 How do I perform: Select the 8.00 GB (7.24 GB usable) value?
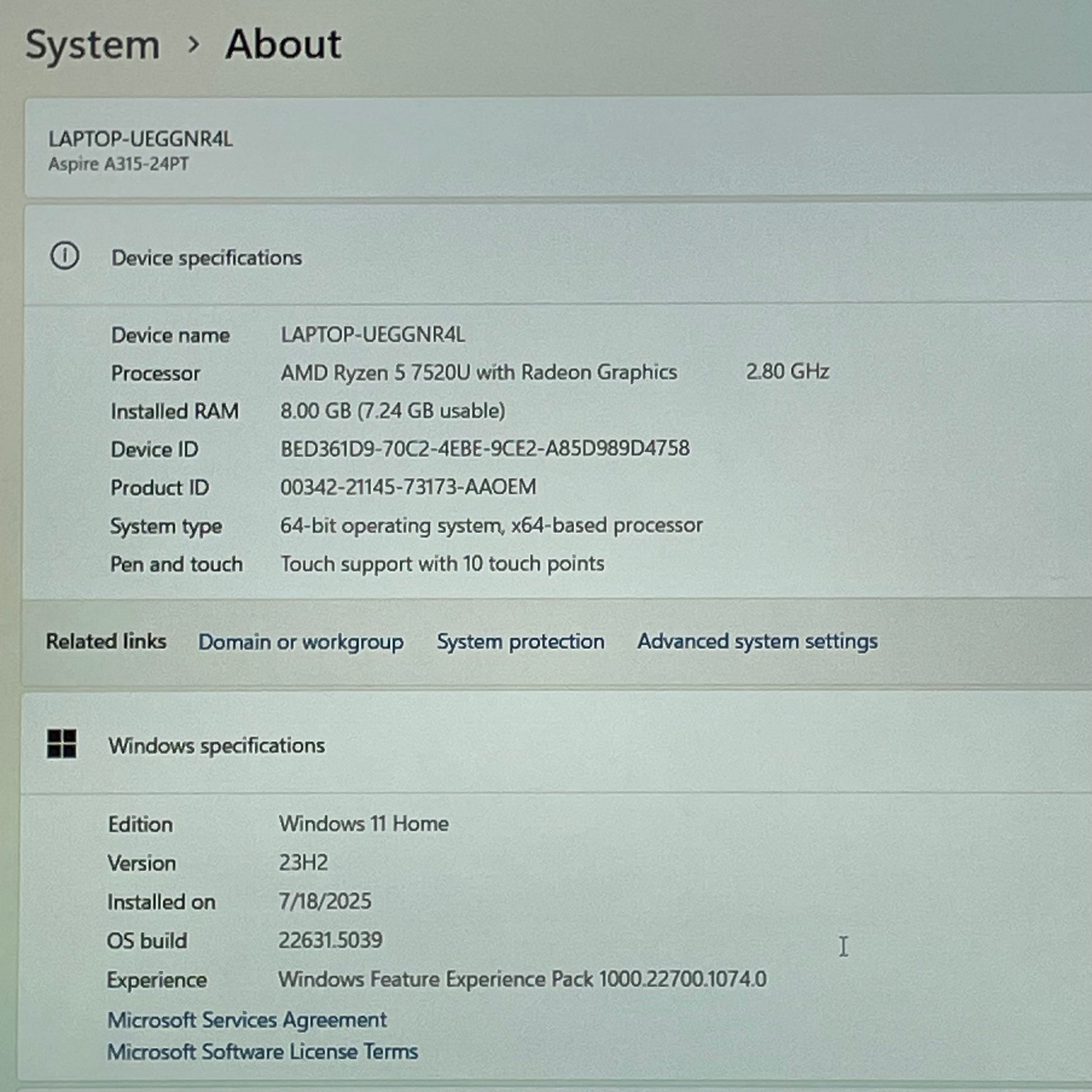point(393,411)
